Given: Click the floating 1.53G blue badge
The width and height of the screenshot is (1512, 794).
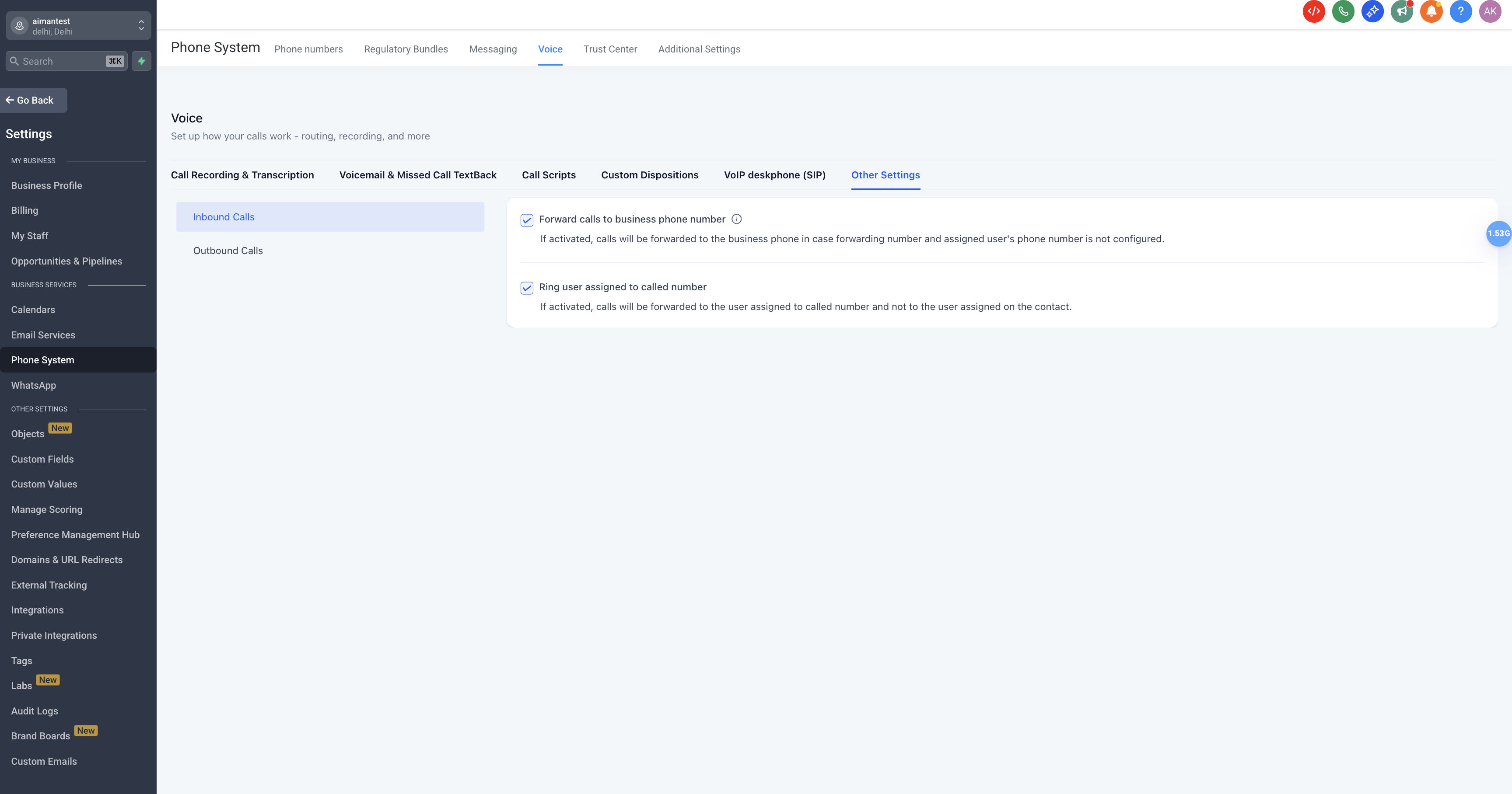Looking at the screenshot, I should point(1498,233).
